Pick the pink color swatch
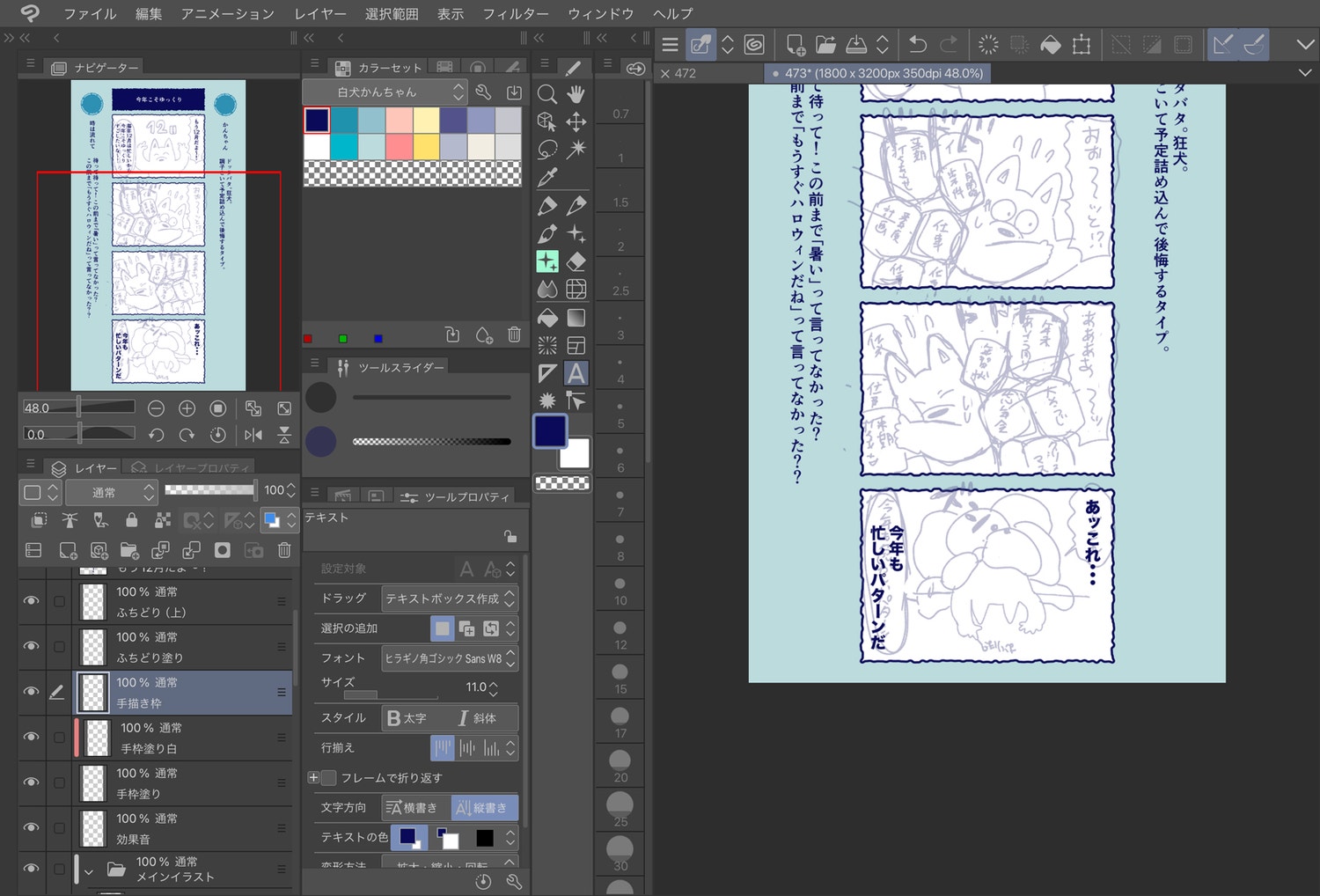This screenshot has width=1320, height=896. point(399,147)
